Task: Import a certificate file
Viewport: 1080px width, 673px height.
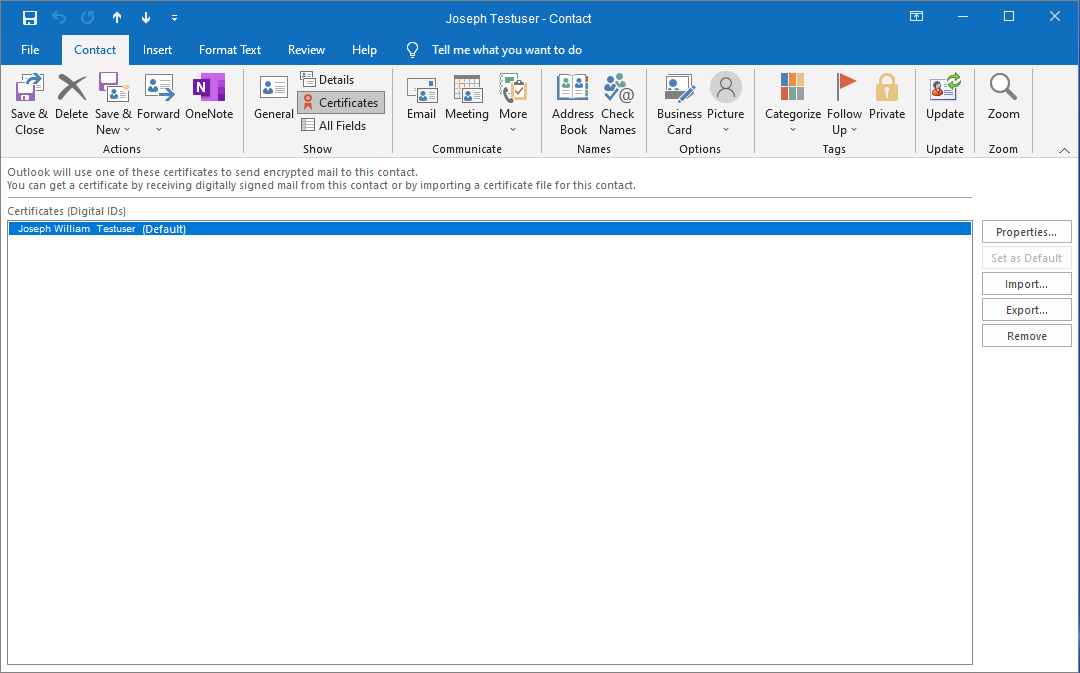Action: pos(1026,283)
